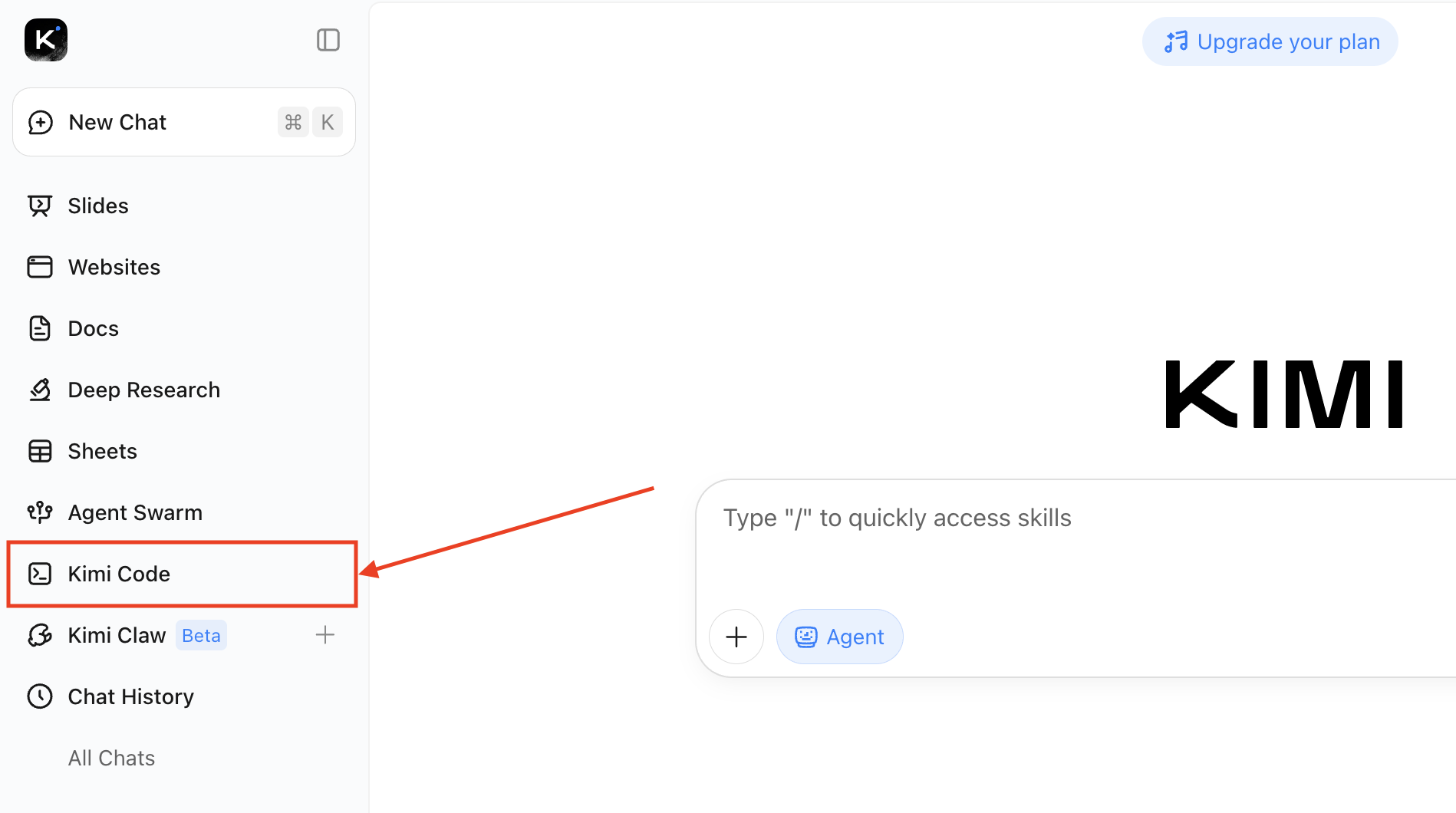The width and height of the screenshot is (1456, 813).
Task: Click the Docs file icon
Action: (x=40, y=328)
